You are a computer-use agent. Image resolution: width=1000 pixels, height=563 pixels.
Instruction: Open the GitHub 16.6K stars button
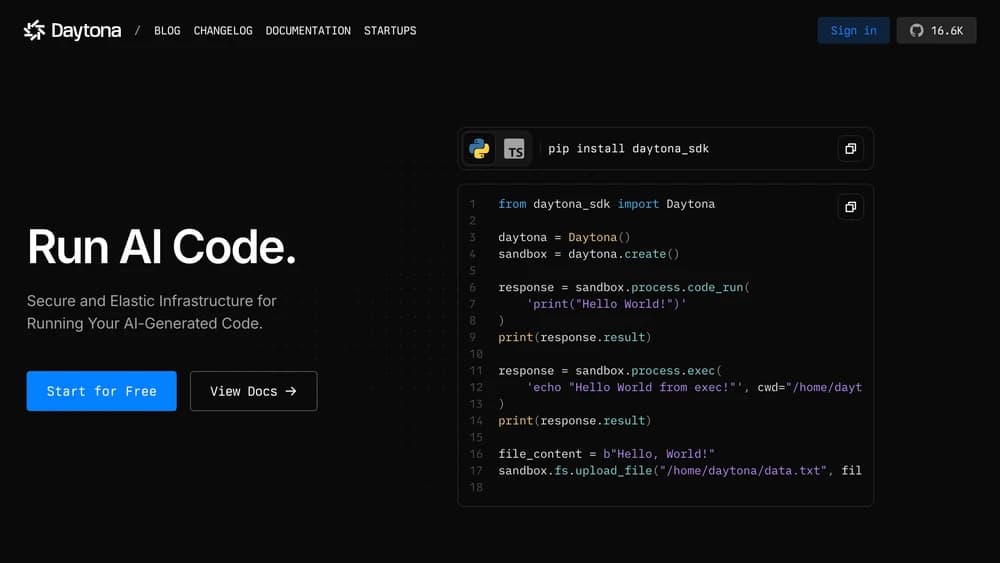936,31
